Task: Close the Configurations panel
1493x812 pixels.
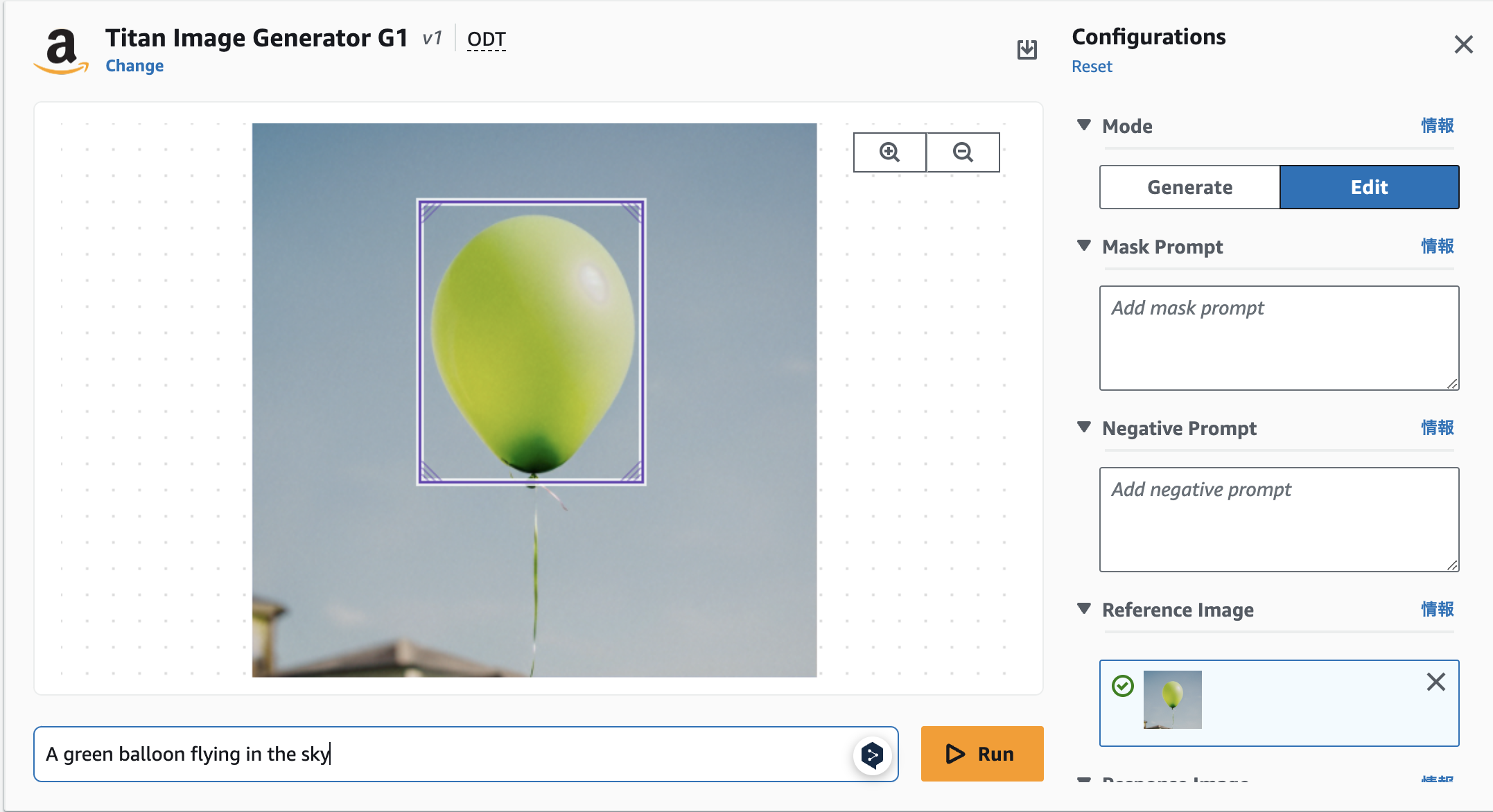Action: [1463, 45]
